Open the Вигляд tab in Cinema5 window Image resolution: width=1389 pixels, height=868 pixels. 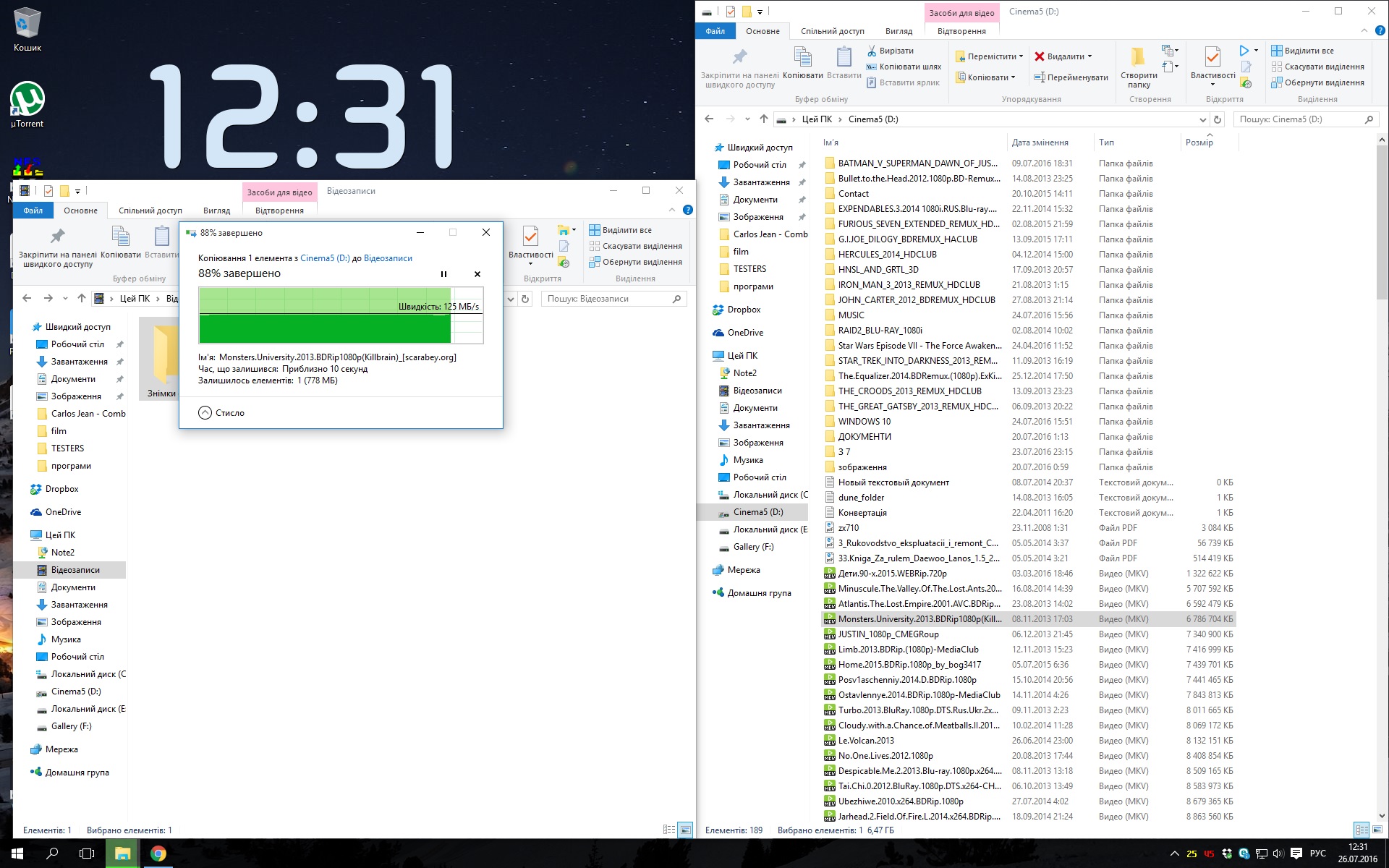(899, 31)
